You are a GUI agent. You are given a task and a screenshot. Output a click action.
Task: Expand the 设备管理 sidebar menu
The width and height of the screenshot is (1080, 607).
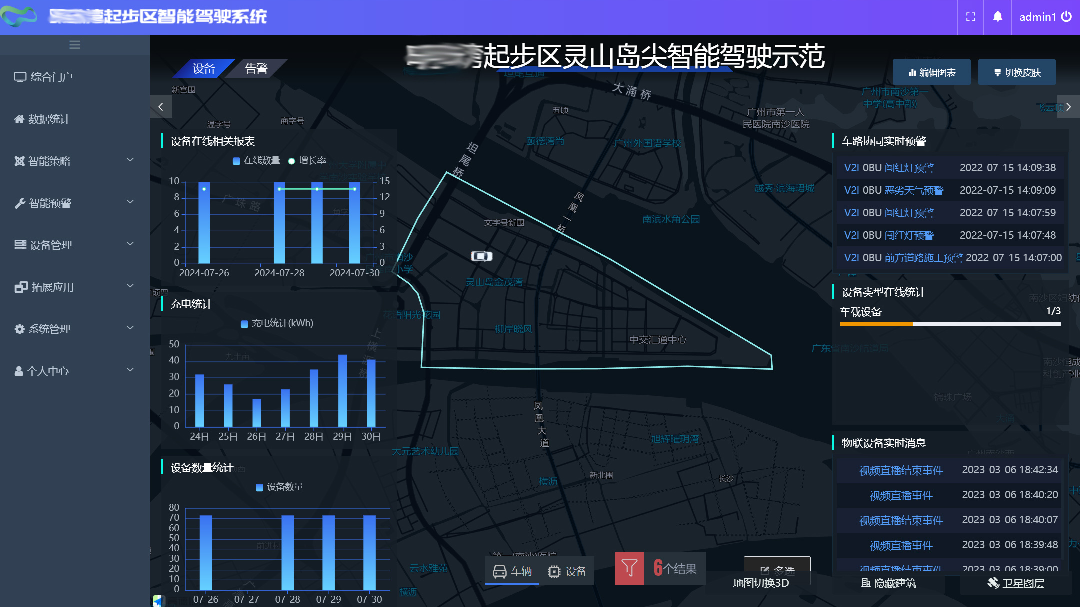130,245
